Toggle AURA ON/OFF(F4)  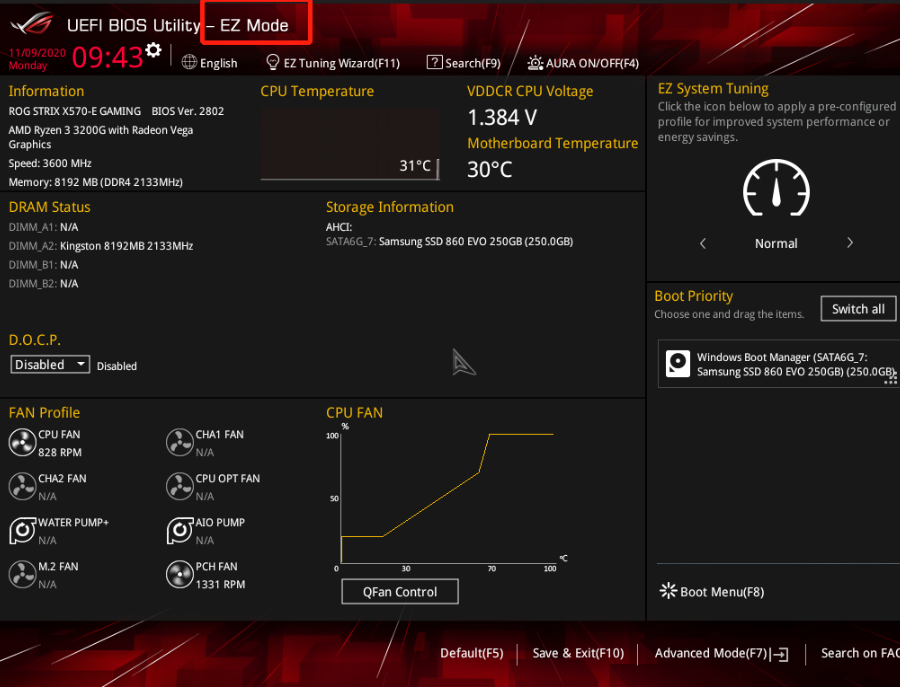point(592,63)
